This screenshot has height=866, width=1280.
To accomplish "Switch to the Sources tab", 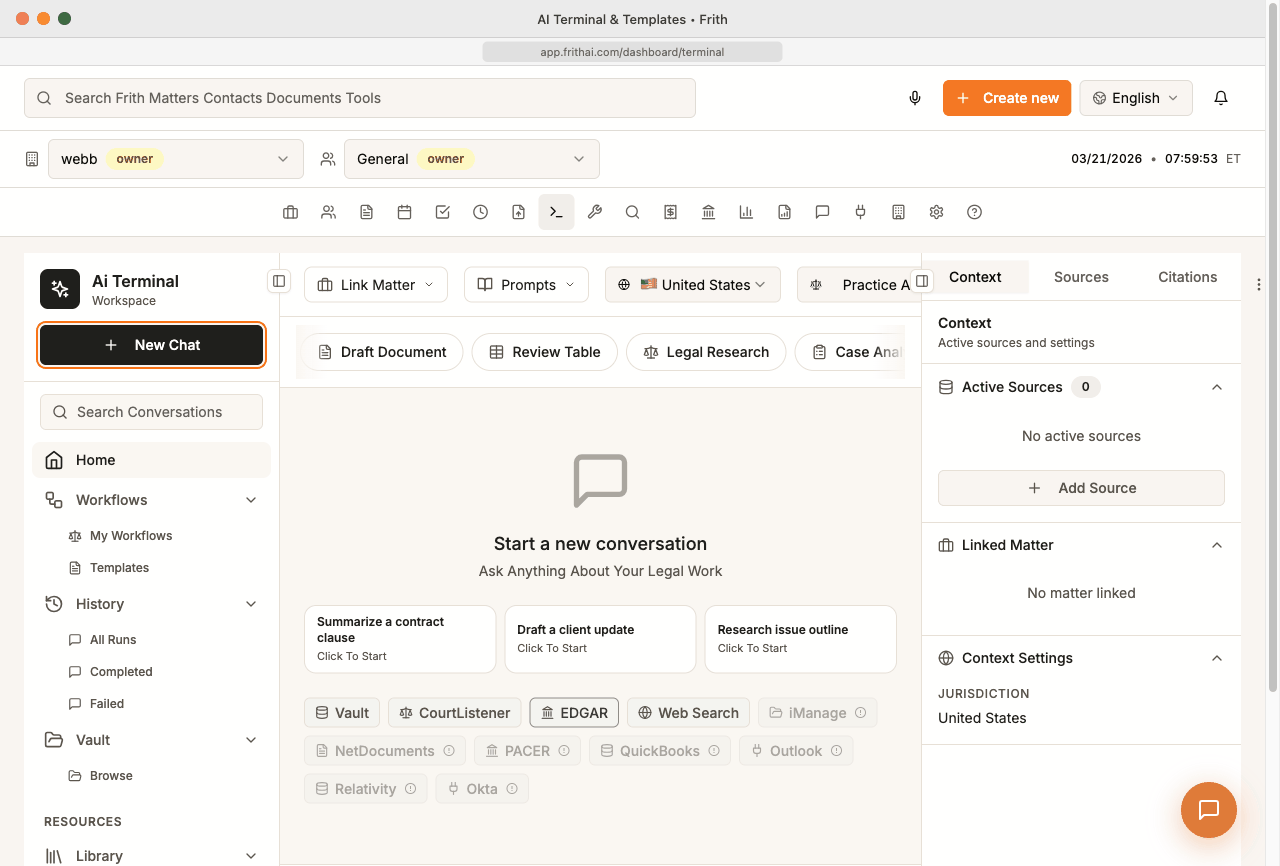I will coord(1080,277).
